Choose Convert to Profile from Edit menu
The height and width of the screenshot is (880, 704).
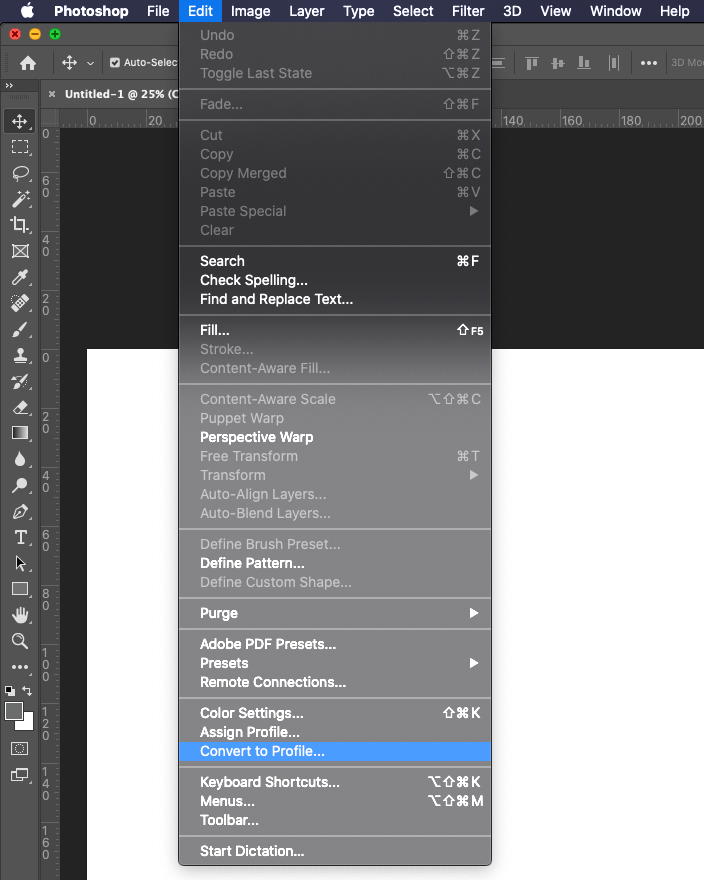coord(335,751)
